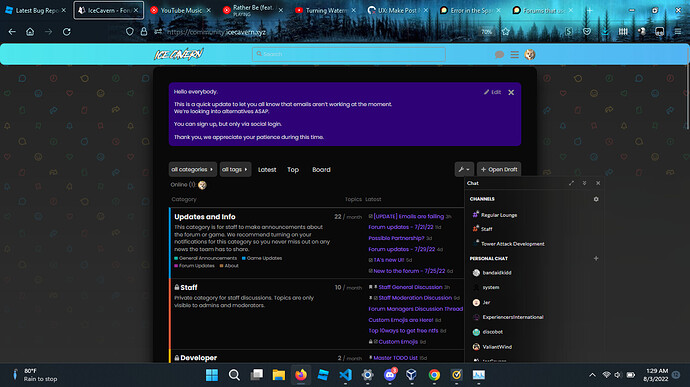Start a new personal chat with plus
This screenshot has height=387, width=690.
tap(596, 258)
